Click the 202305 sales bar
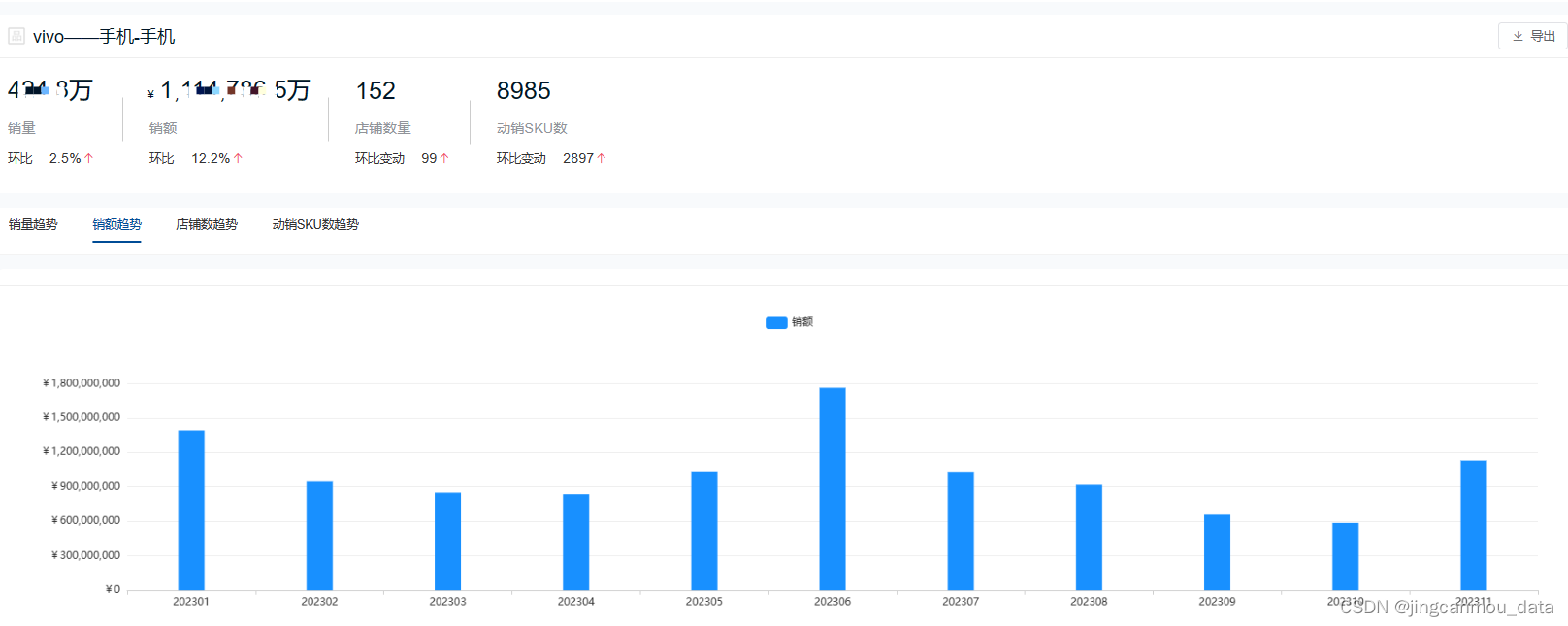1568x626 pixels. [x=704, y=530]
